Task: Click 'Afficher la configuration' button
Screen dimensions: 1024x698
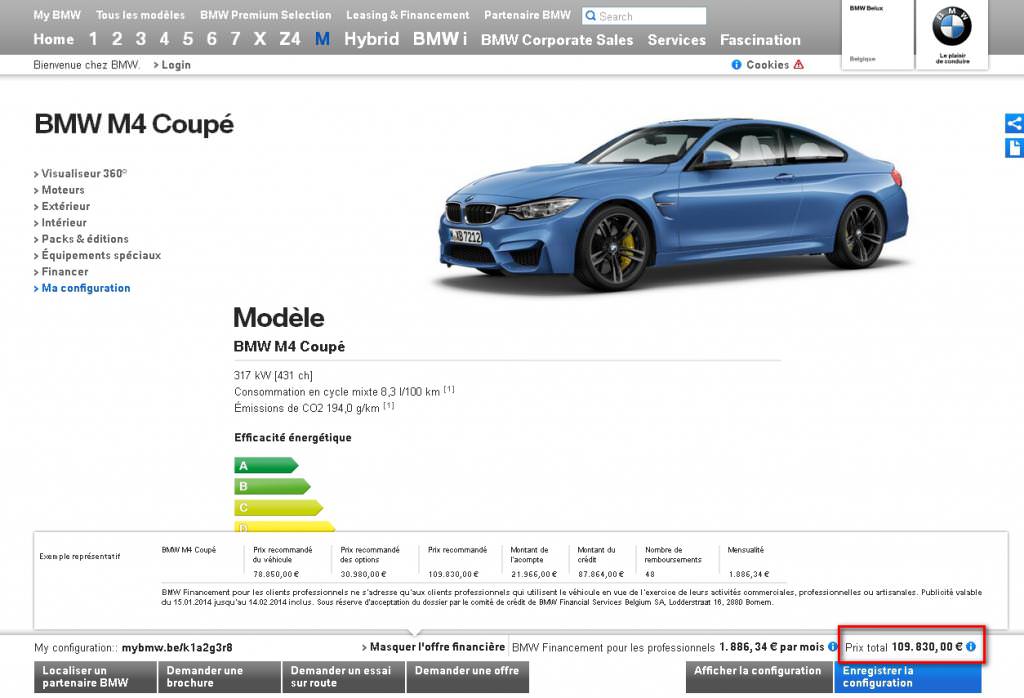Action: pyautogui.click(x=759, y=676)
